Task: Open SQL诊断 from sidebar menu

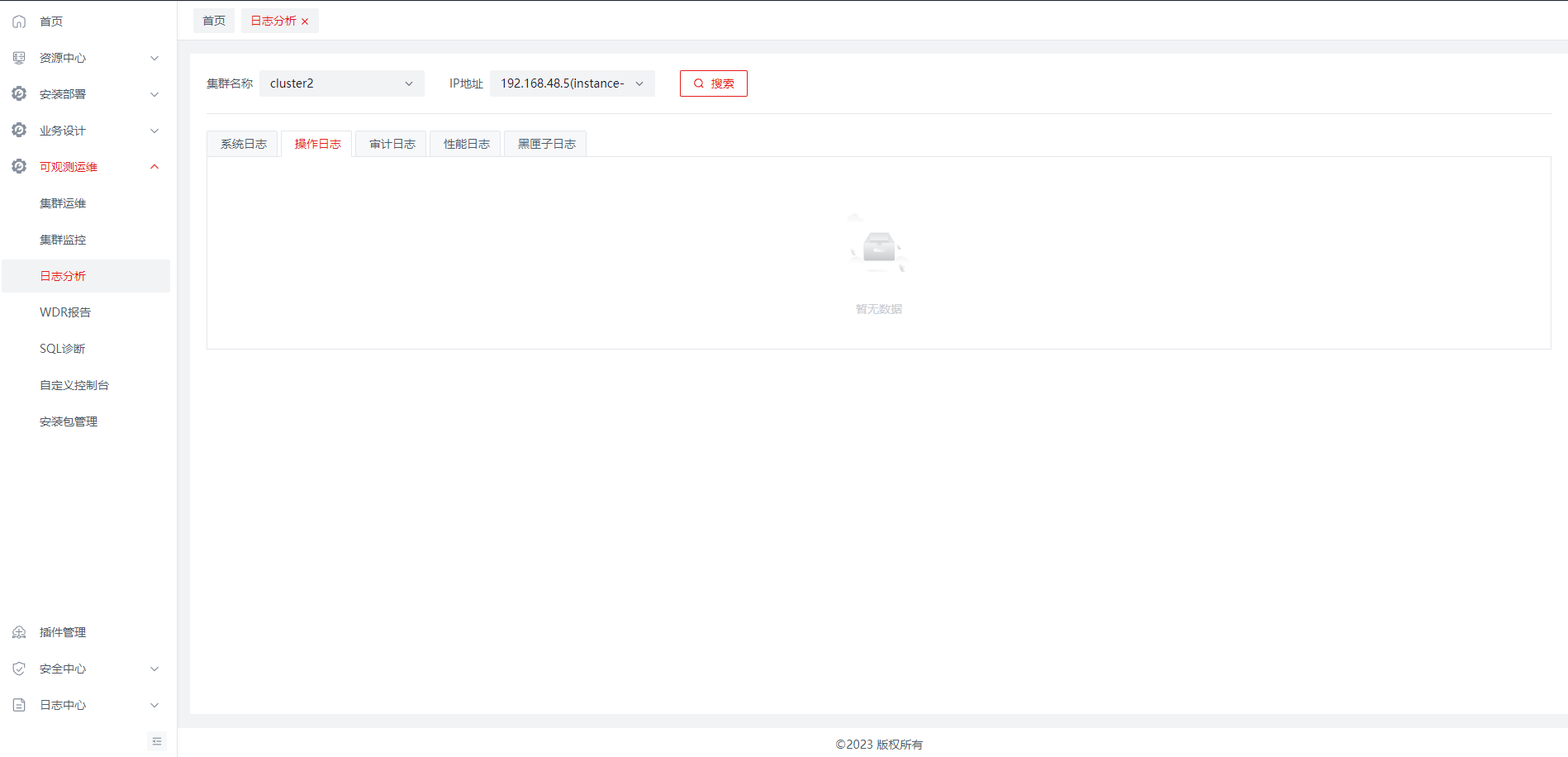Action: pos(63,349)
